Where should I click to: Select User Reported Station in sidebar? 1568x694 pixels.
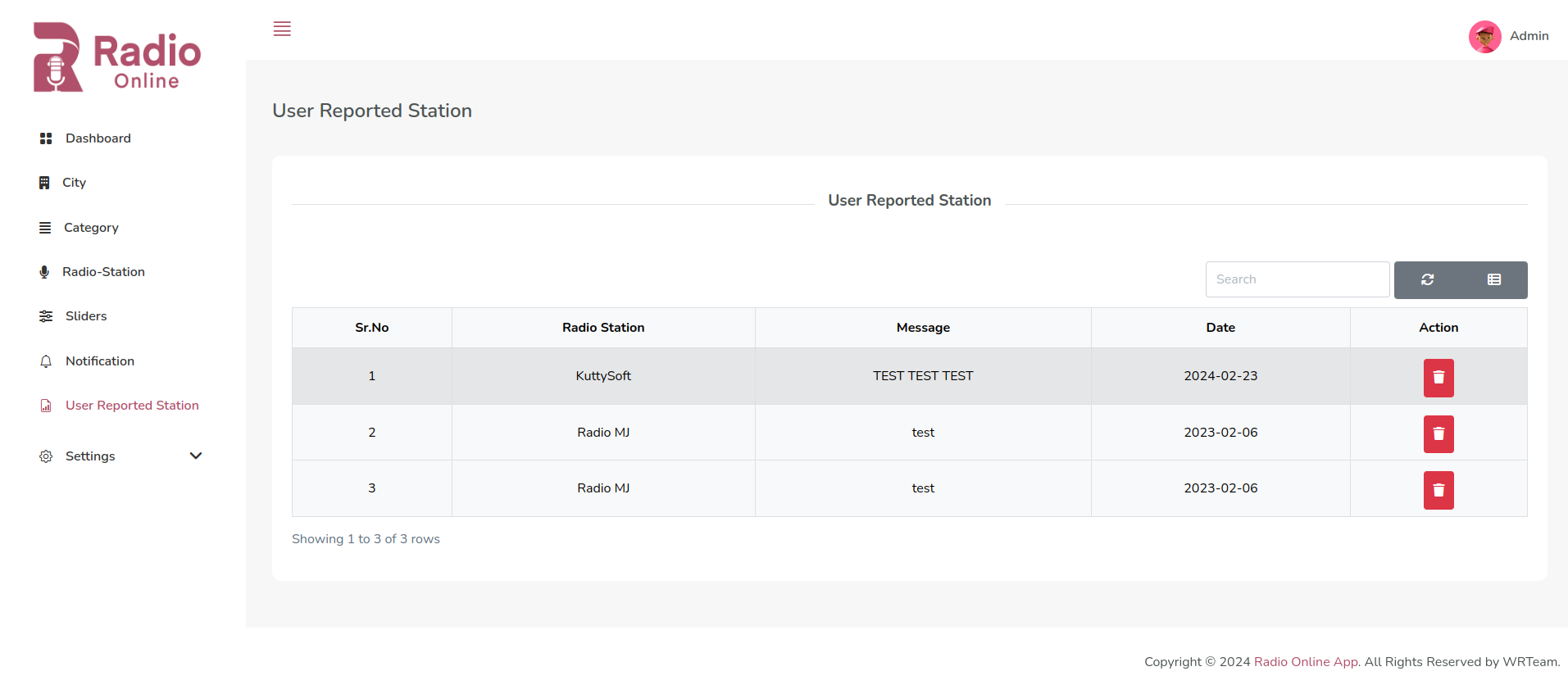coord(132,406)
